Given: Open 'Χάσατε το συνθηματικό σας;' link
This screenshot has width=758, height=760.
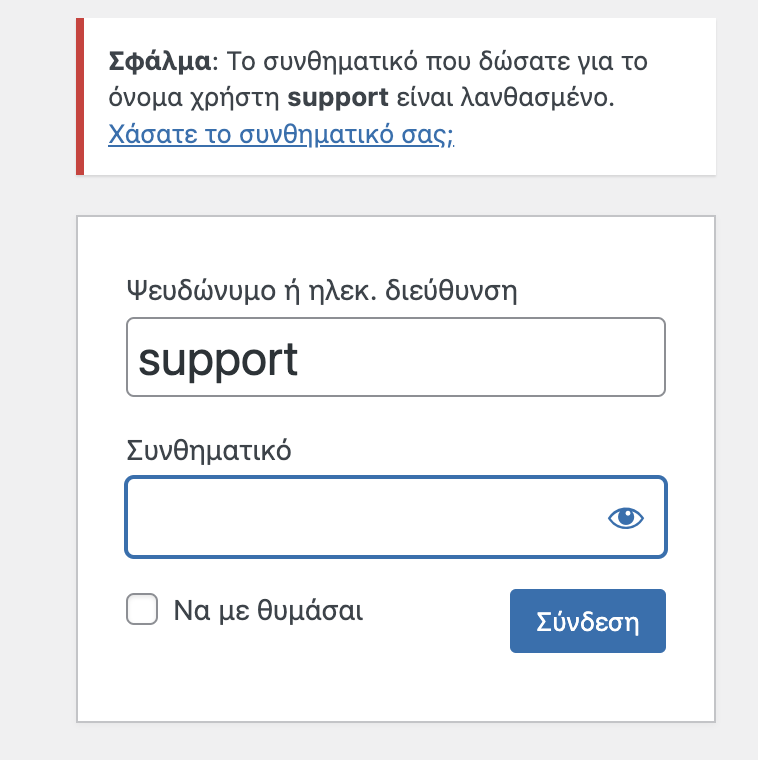Looking at the screenshot, I should (x=281, y=134).
